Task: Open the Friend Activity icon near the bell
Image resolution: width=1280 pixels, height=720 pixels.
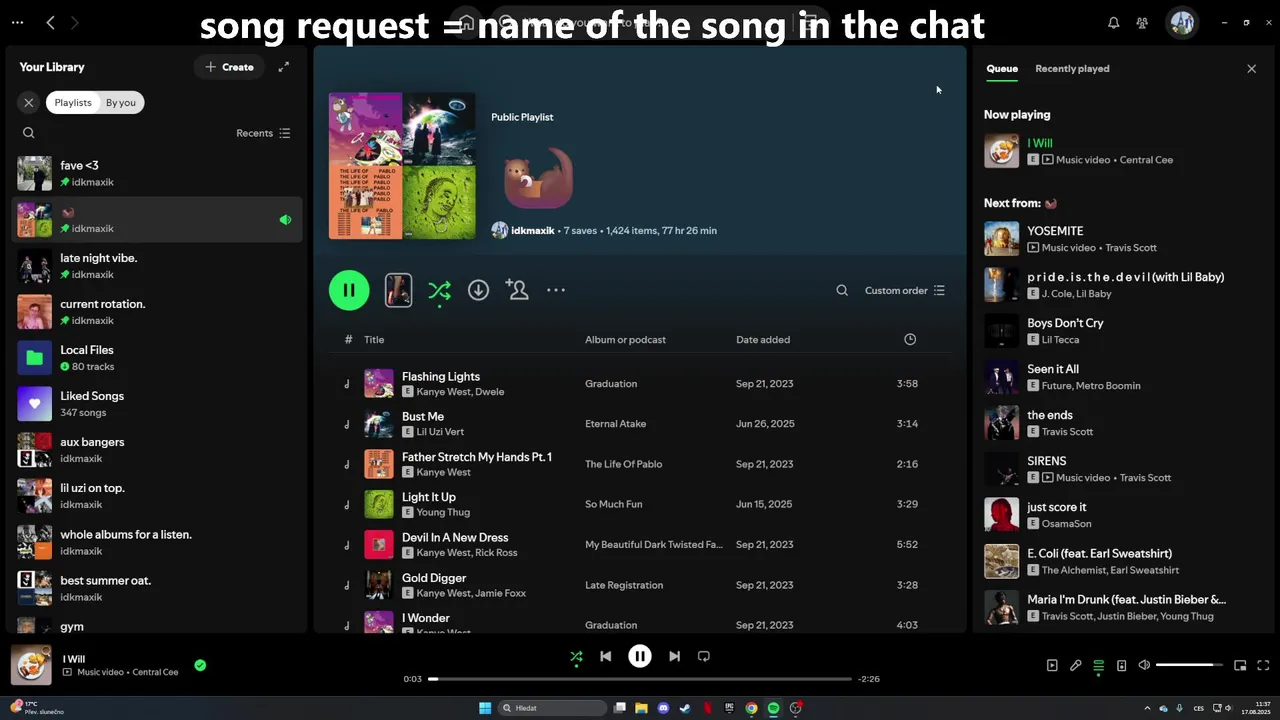Action: (x=1142, y=22)
